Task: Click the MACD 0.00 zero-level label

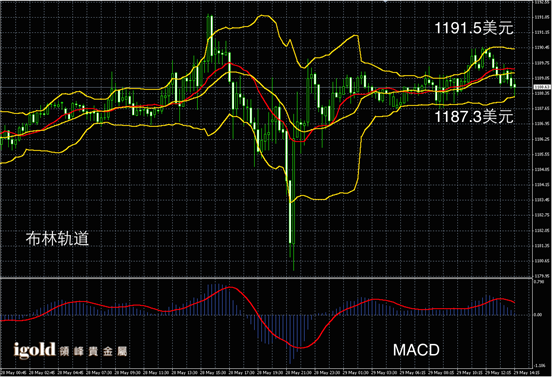Action: (538, 315)
